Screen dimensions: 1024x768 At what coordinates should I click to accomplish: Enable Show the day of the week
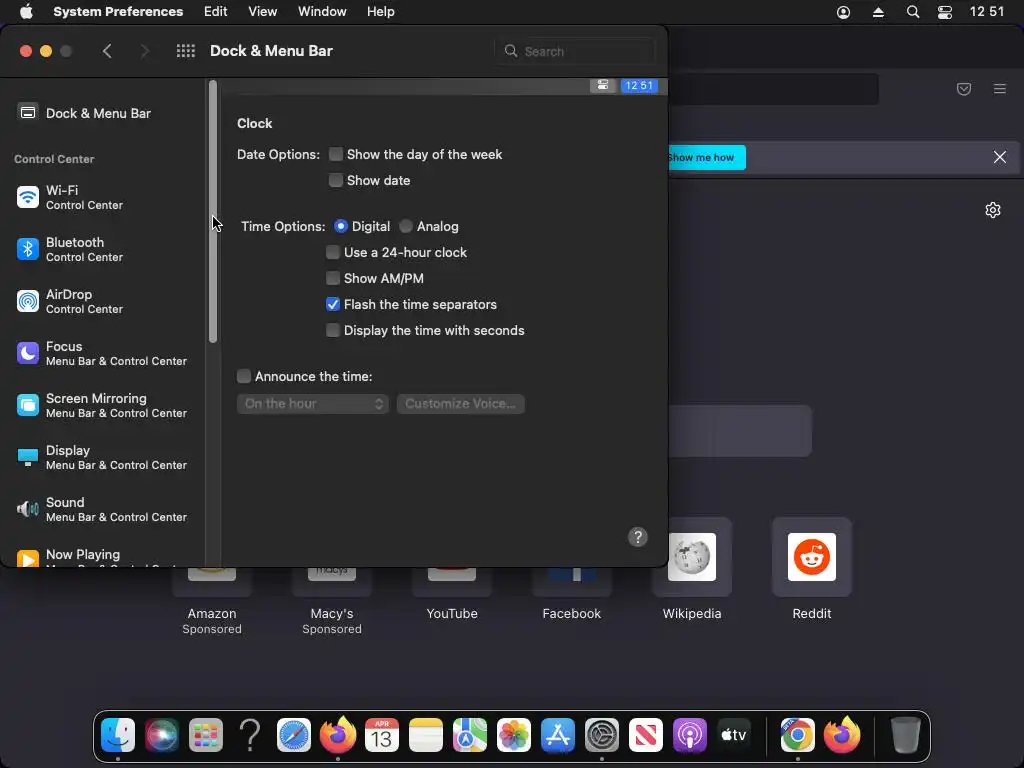click(x=336, y=154)
